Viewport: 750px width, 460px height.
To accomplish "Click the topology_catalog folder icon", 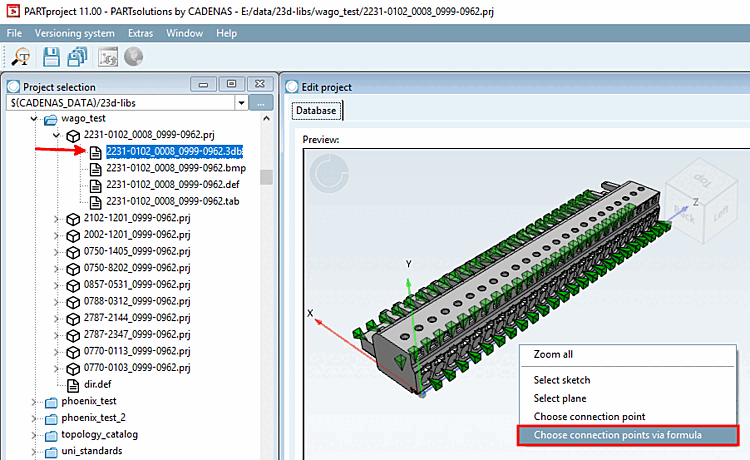I will tap(51, 436).
